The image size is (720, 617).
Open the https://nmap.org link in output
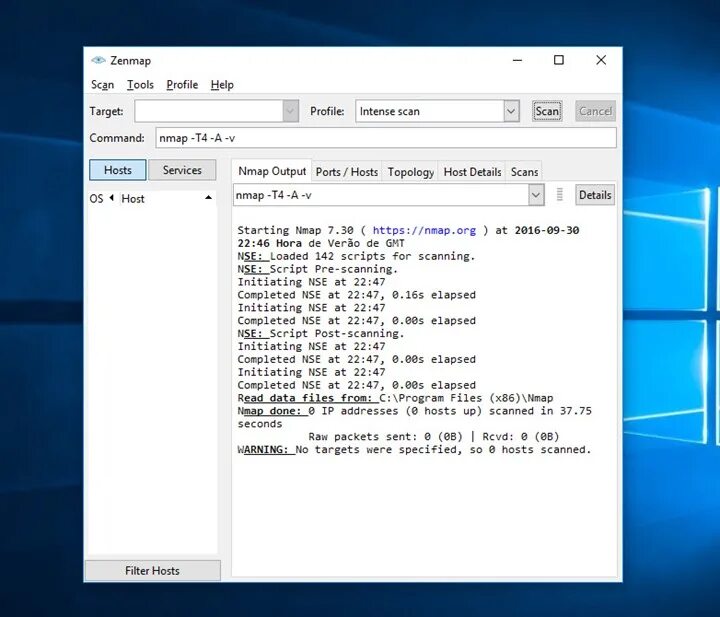(424, 230)
